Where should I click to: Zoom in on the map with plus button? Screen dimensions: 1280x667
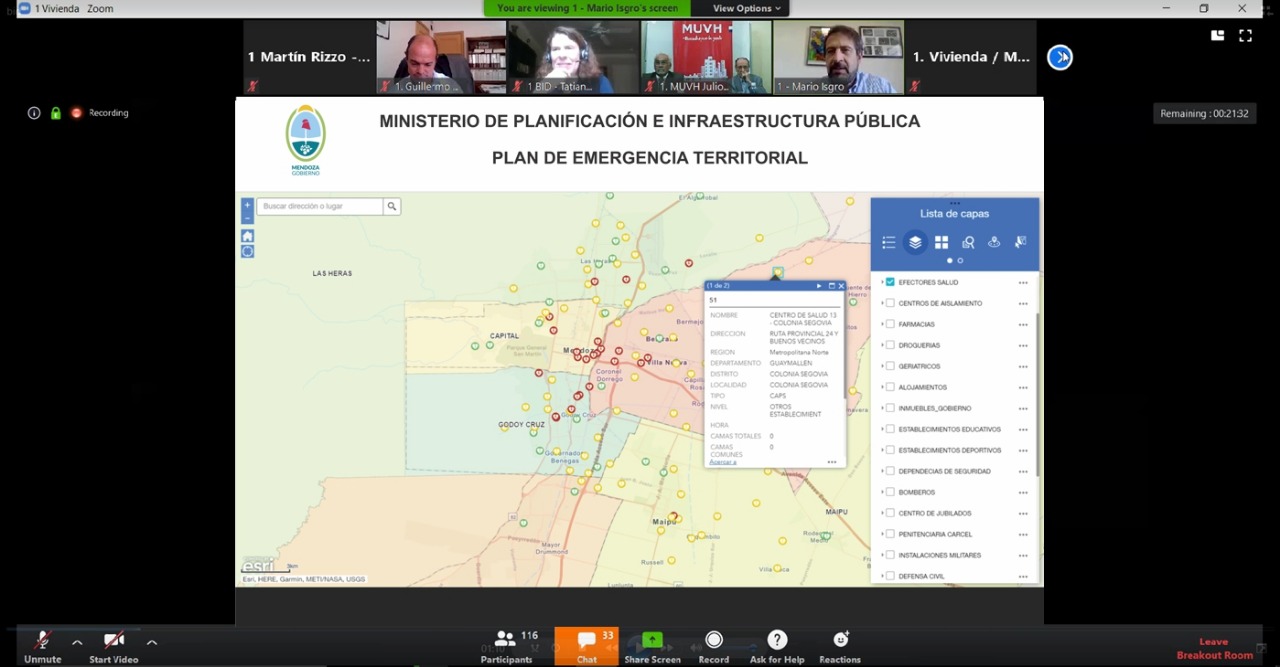tap(247, 205)
